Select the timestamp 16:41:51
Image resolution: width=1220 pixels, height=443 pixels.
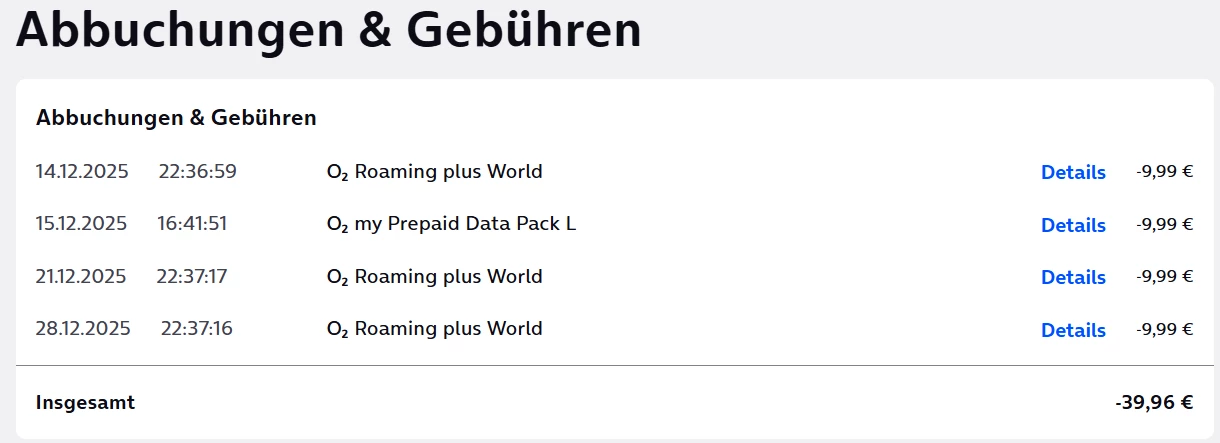192,223
